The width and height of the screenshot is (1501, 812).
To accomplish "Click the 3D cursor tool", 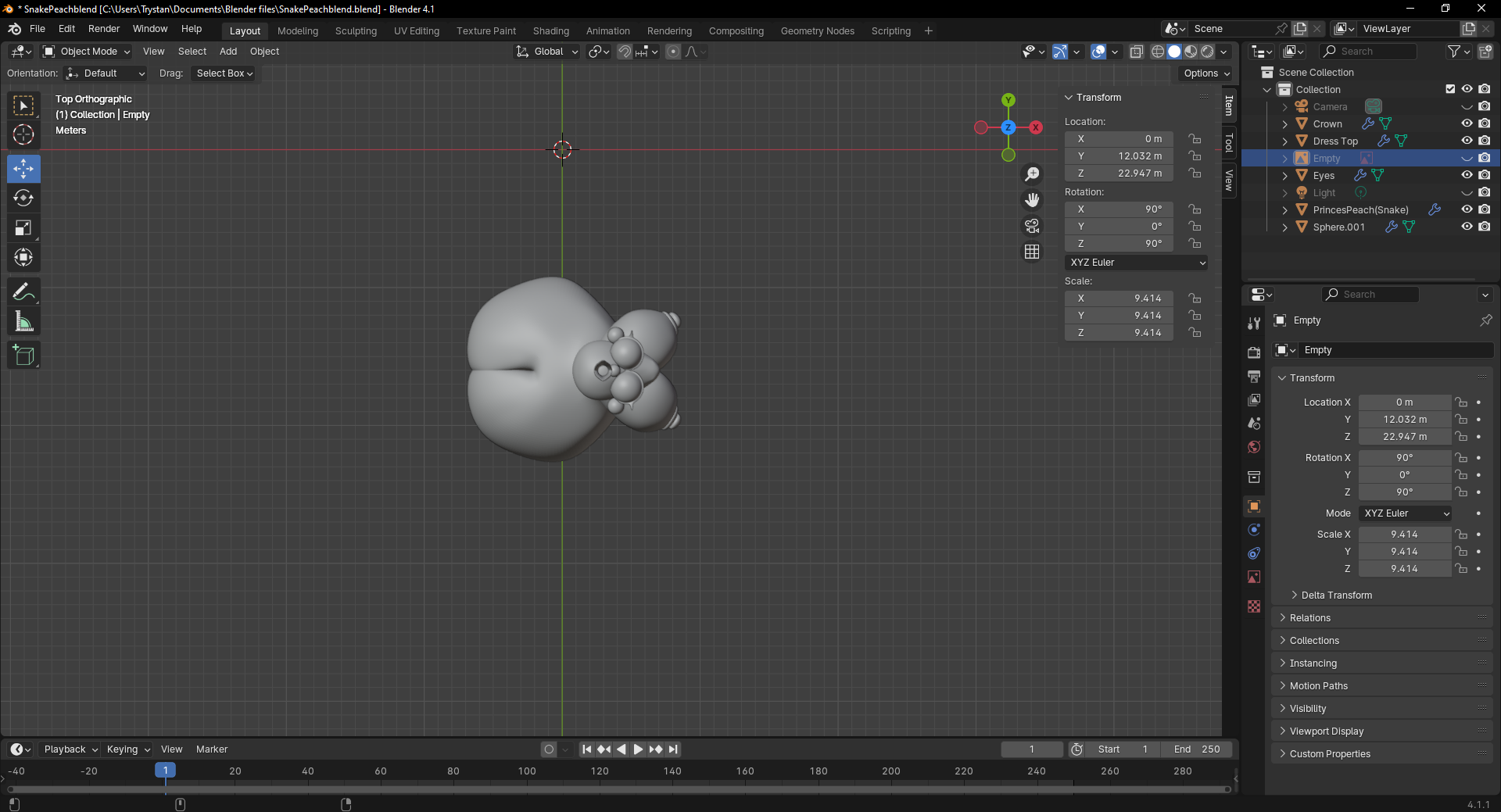I will (x=23, y=134).
